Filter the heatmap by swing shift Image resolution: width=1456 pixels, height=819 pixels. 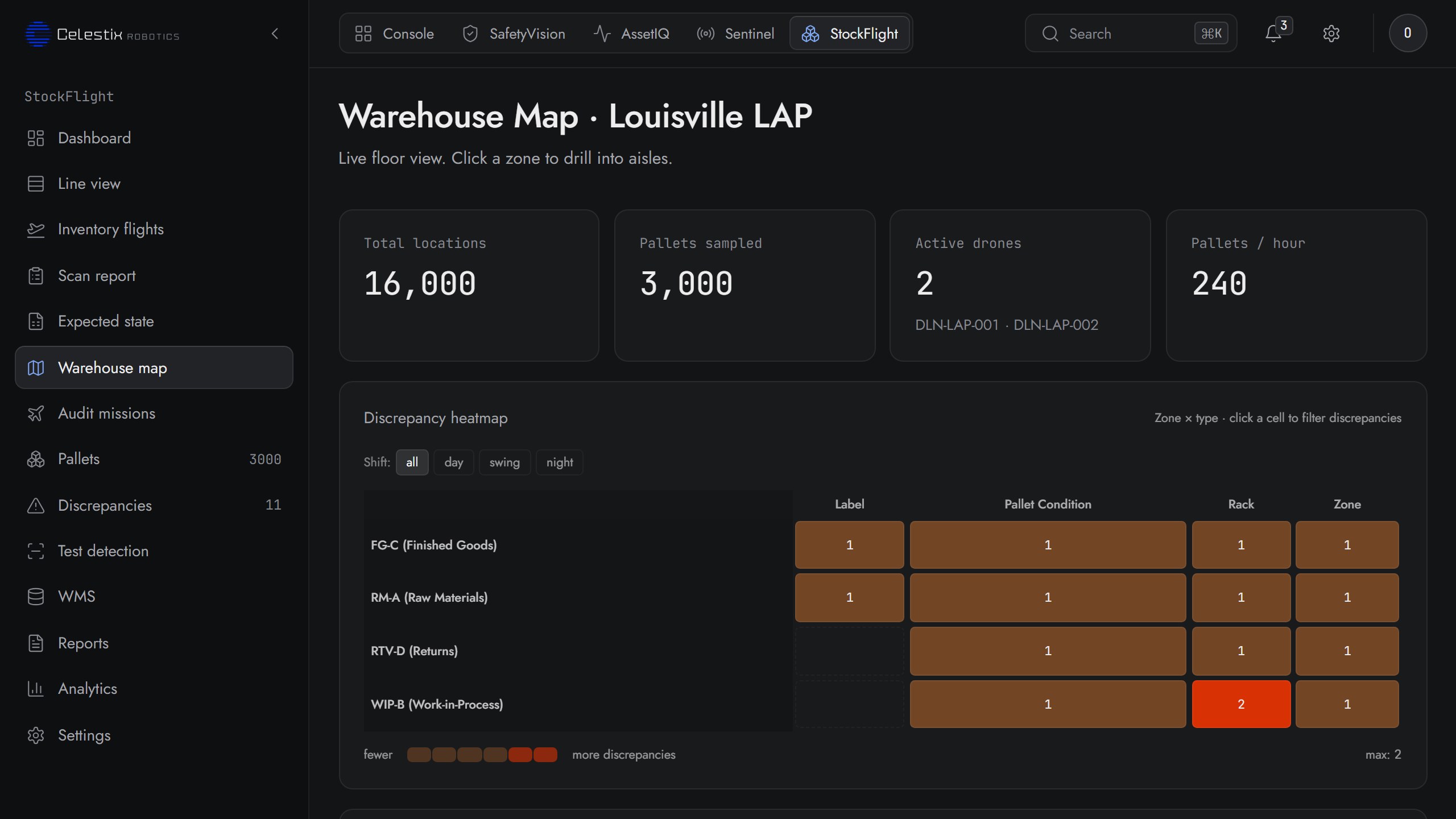tap(504, 462)
